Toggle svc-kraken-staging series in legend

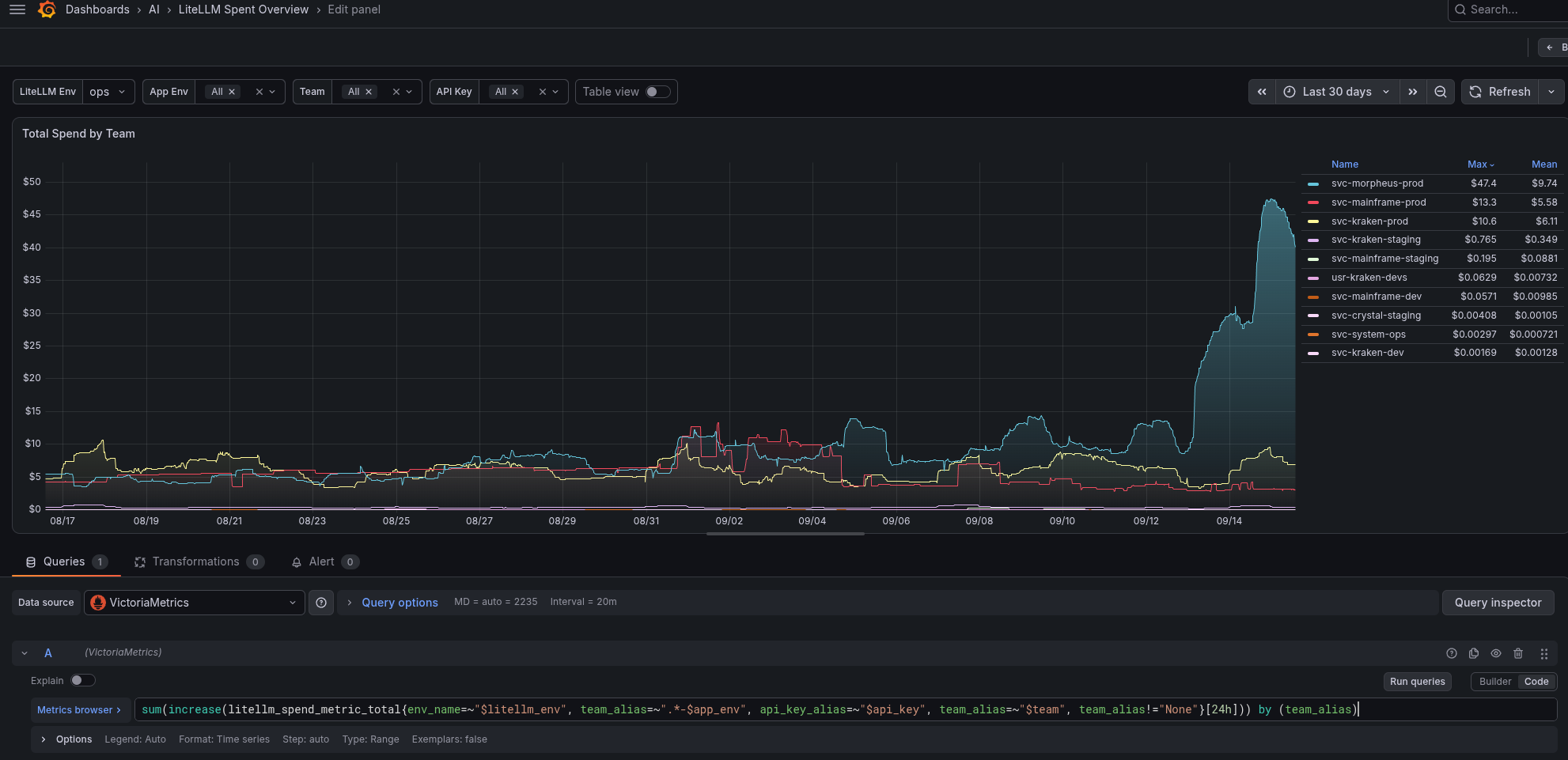(1376, 240)
